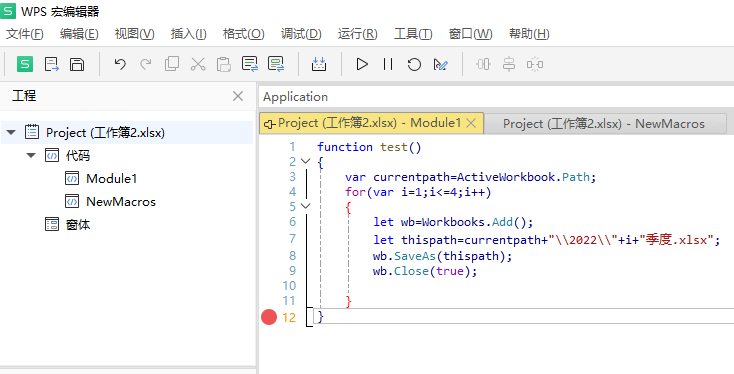This screenshot has height=374, width=734.
Task: Click the WPS logo in title bar
Action: coord(8,10)
